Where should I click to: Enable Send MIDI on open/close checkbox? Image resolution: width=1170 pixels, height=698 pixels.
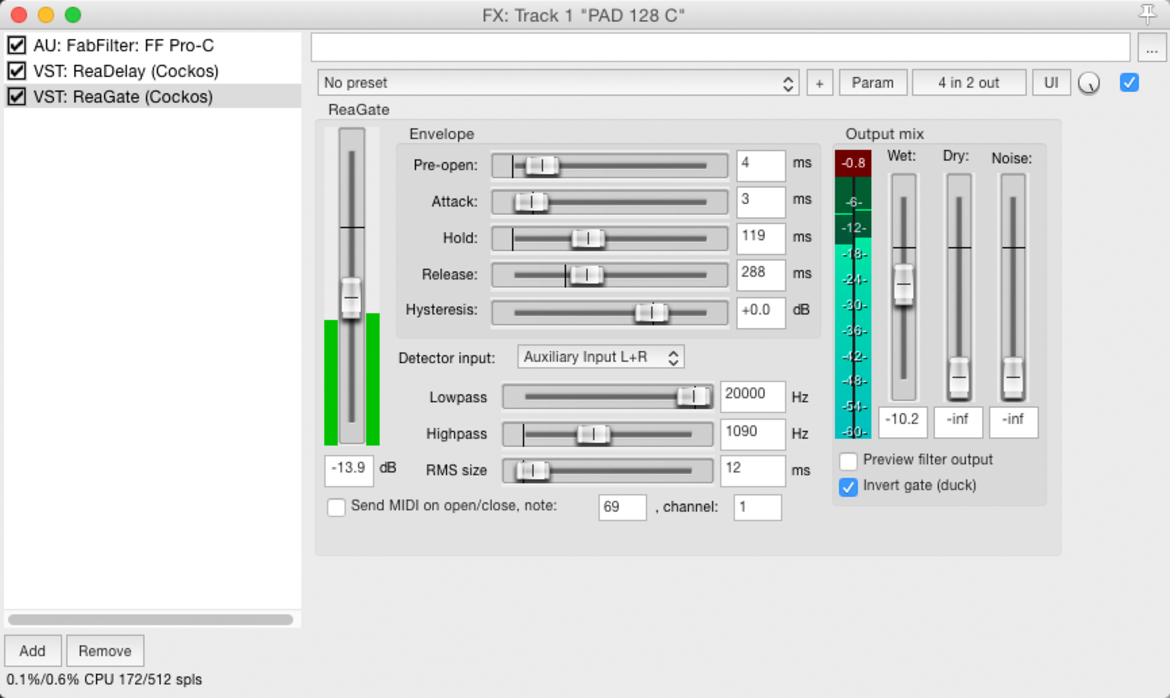[x=337, y=507]
